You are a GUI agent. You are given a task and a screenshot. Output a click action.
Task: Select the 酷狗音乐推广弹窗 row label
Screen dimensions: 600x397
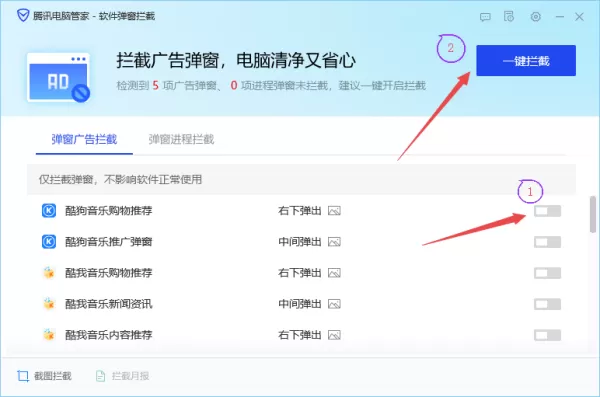point(109,242)
